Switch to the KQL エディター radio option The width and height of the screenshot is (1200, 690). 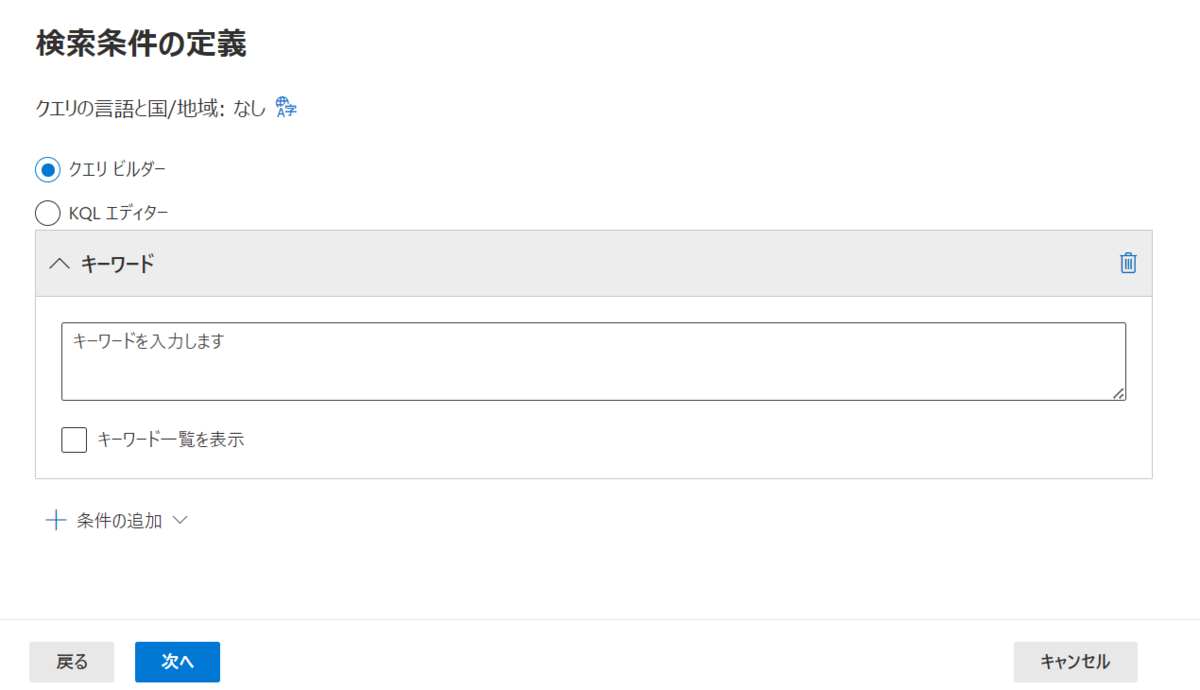[x=48, y=213]
